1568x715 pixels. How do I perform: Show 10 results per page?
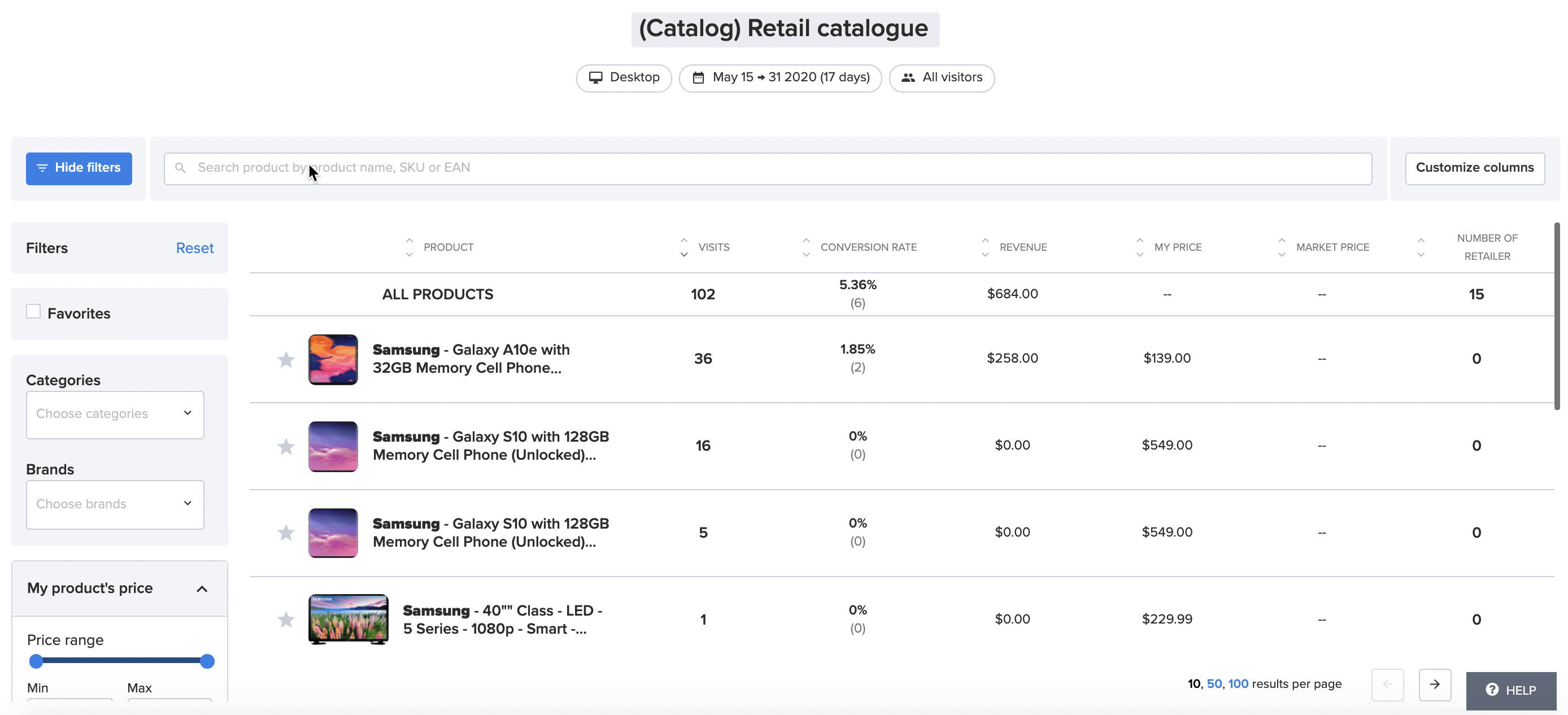(x=1194, y=683)
